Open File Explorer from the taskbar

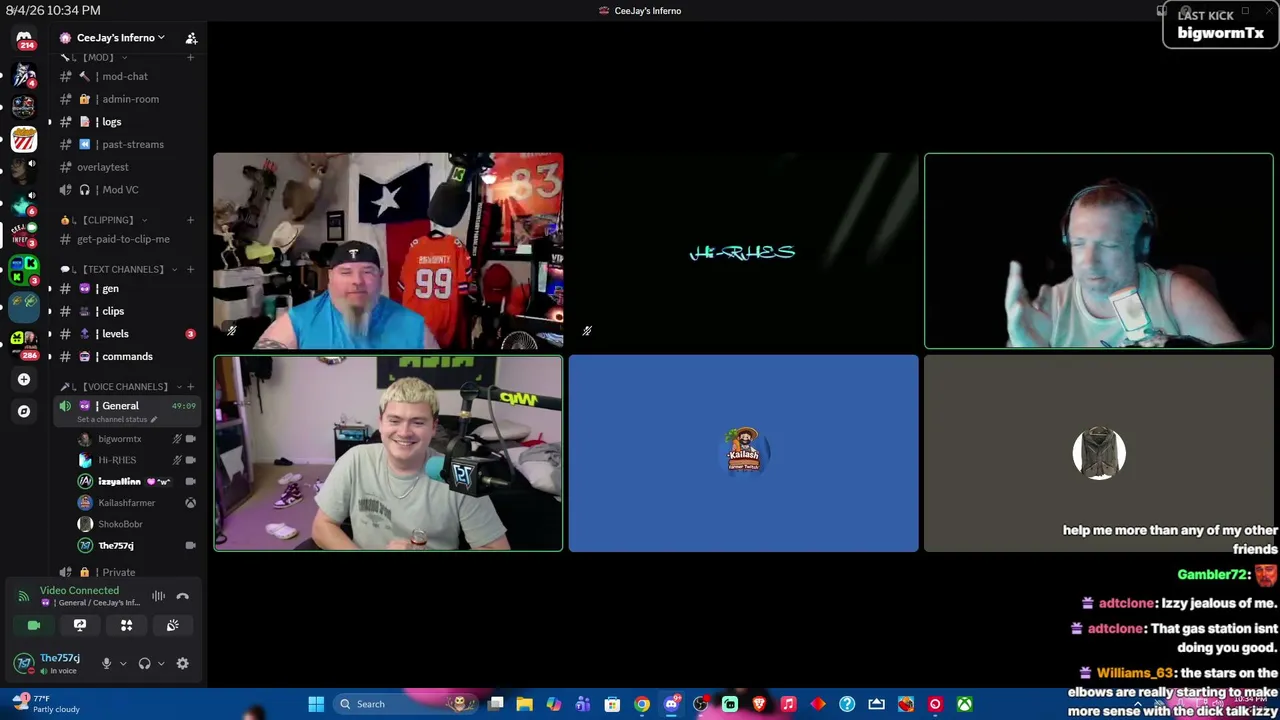[x=524, y=704]
